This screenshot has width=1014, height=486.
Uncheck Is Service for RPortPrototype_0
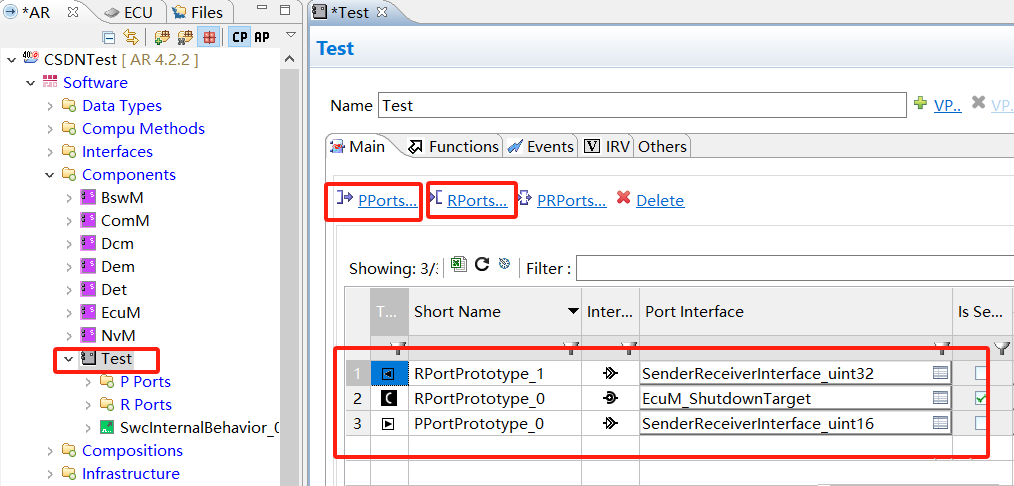(x=982, y=398)
